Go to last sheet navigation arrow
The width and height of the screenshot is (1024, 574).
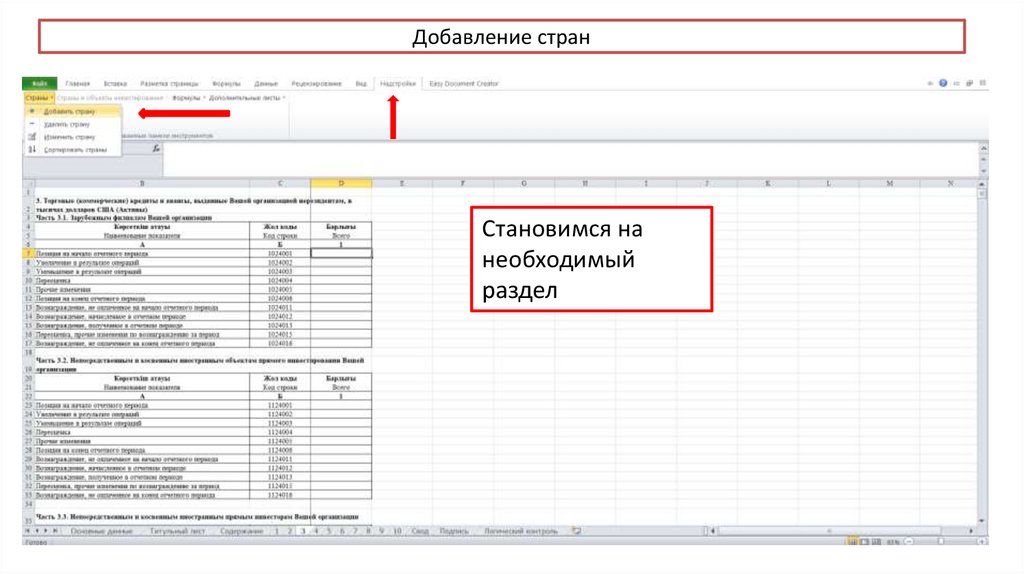[56, 531]
